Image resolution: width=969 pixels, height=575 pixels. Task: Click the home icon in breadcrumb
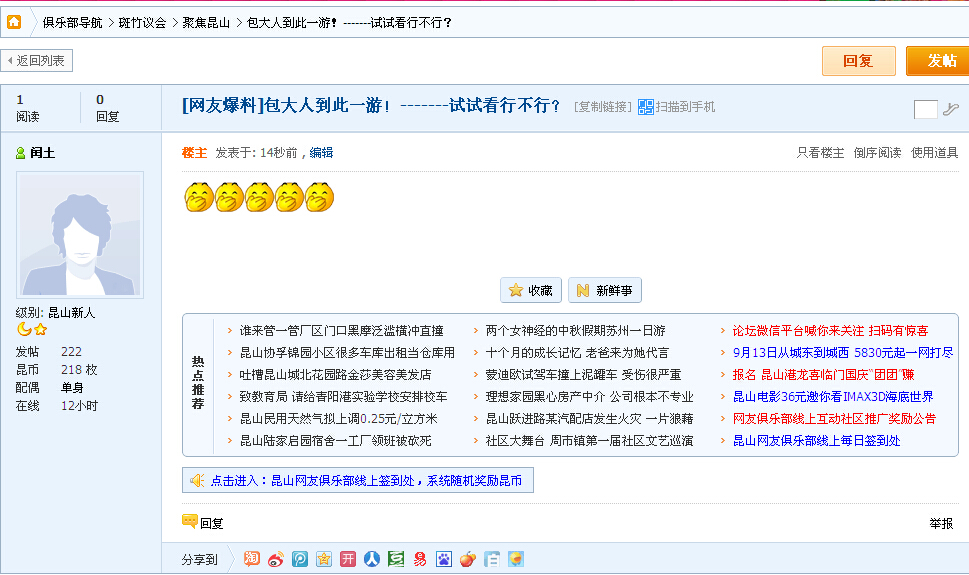click(14, 21)
